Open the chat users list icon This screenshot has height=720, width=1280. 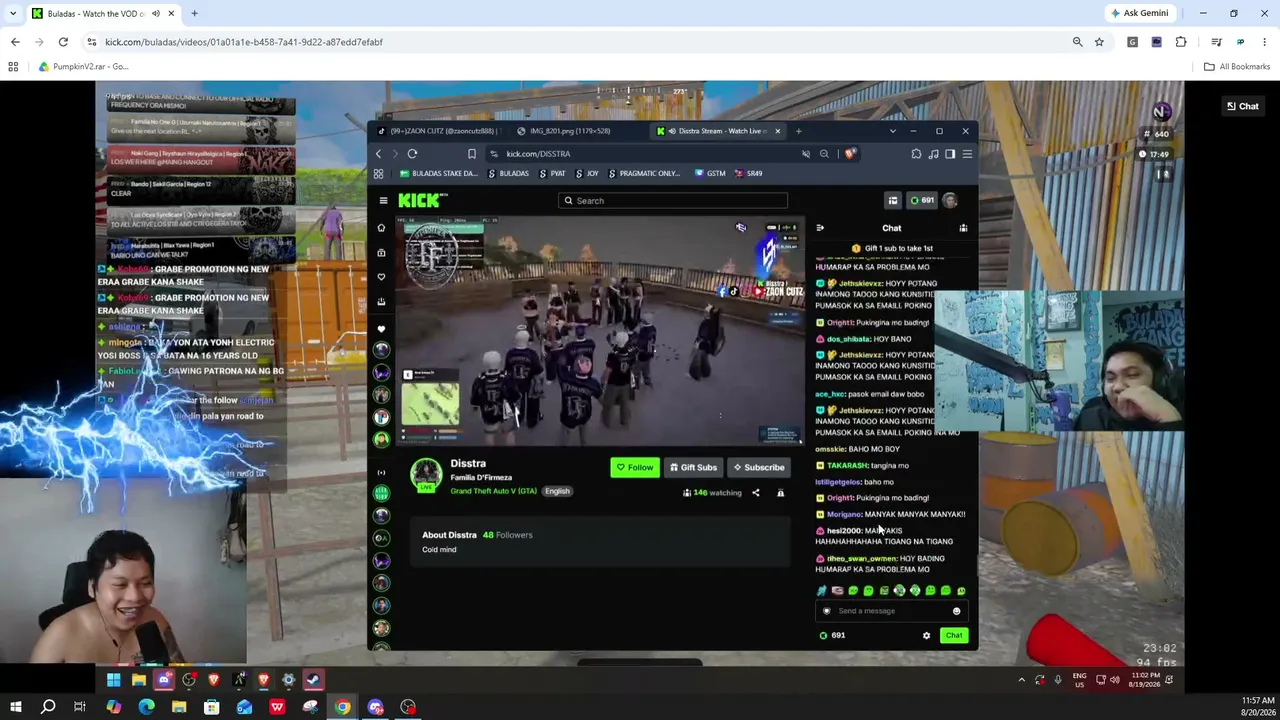point(963,228)
